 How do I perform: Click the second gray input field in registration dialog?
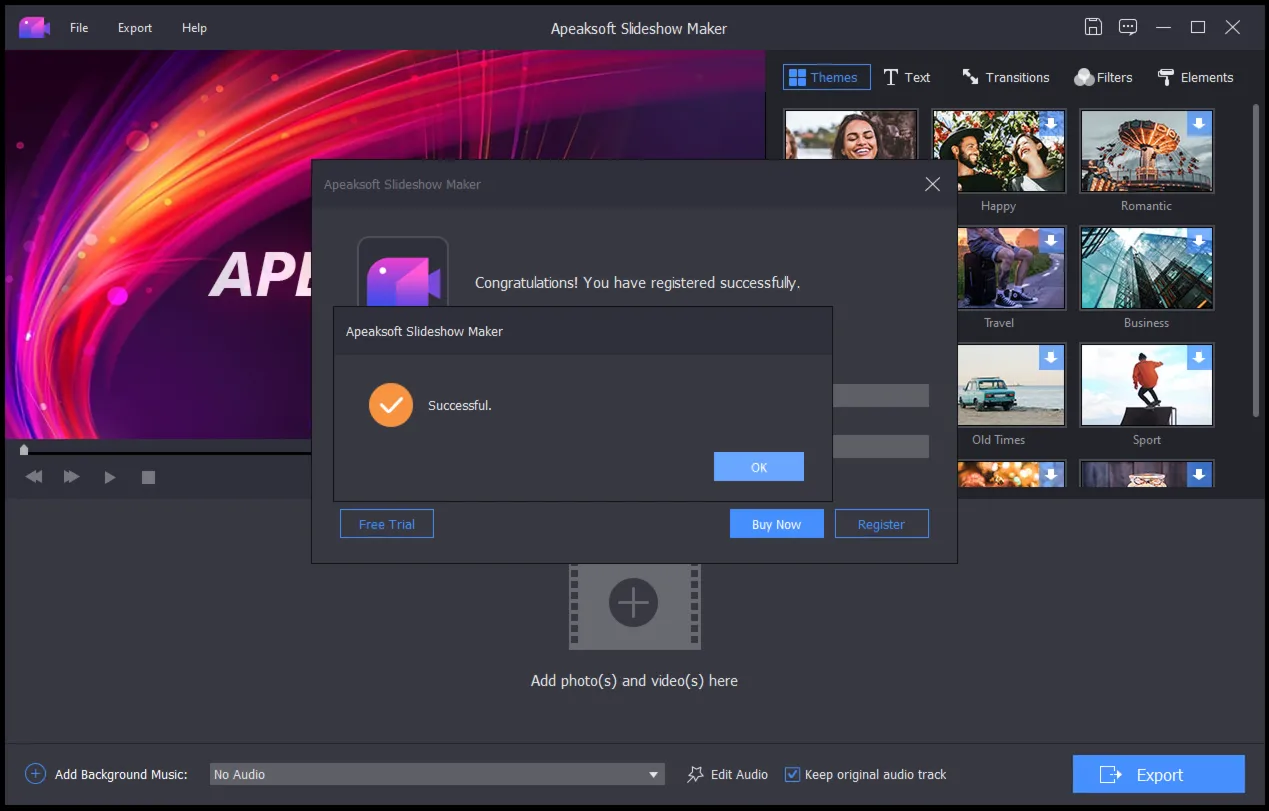click(x=880, y=446)
